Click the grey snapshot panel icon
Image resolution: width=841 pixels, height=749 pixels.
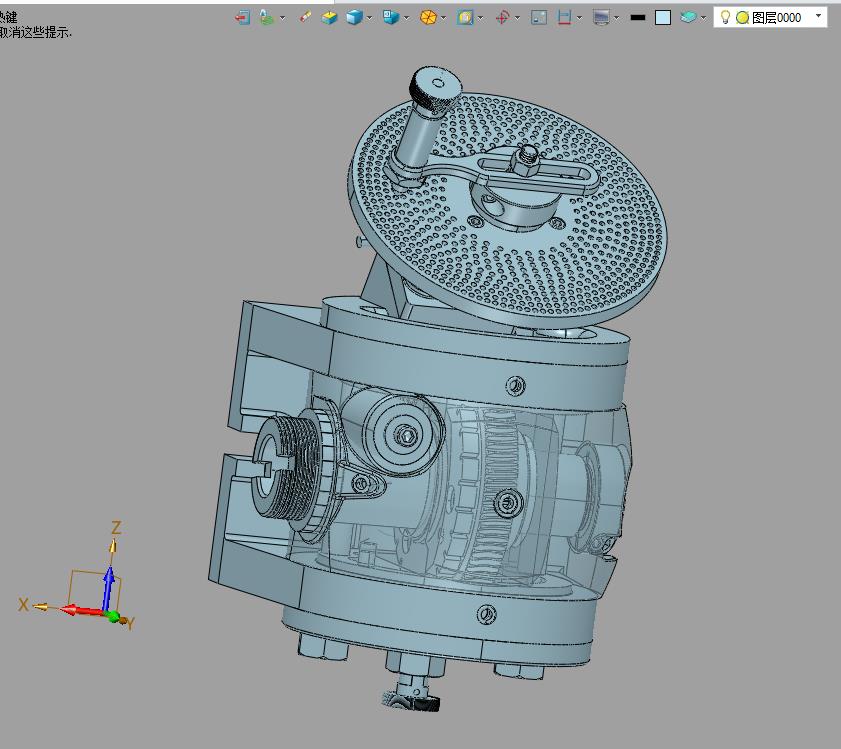pyautogui.click(x=538, y=18)
